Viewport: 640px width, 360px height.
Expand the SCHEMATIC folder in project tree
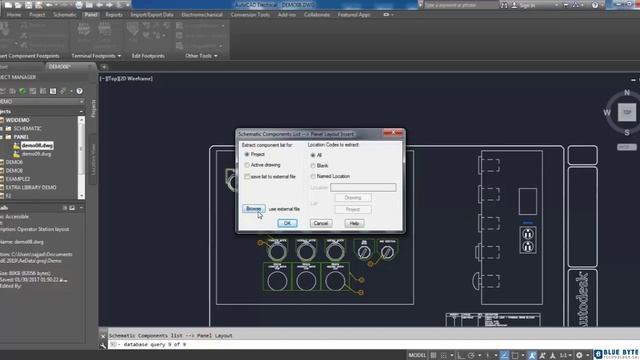(x=2, y=129)
